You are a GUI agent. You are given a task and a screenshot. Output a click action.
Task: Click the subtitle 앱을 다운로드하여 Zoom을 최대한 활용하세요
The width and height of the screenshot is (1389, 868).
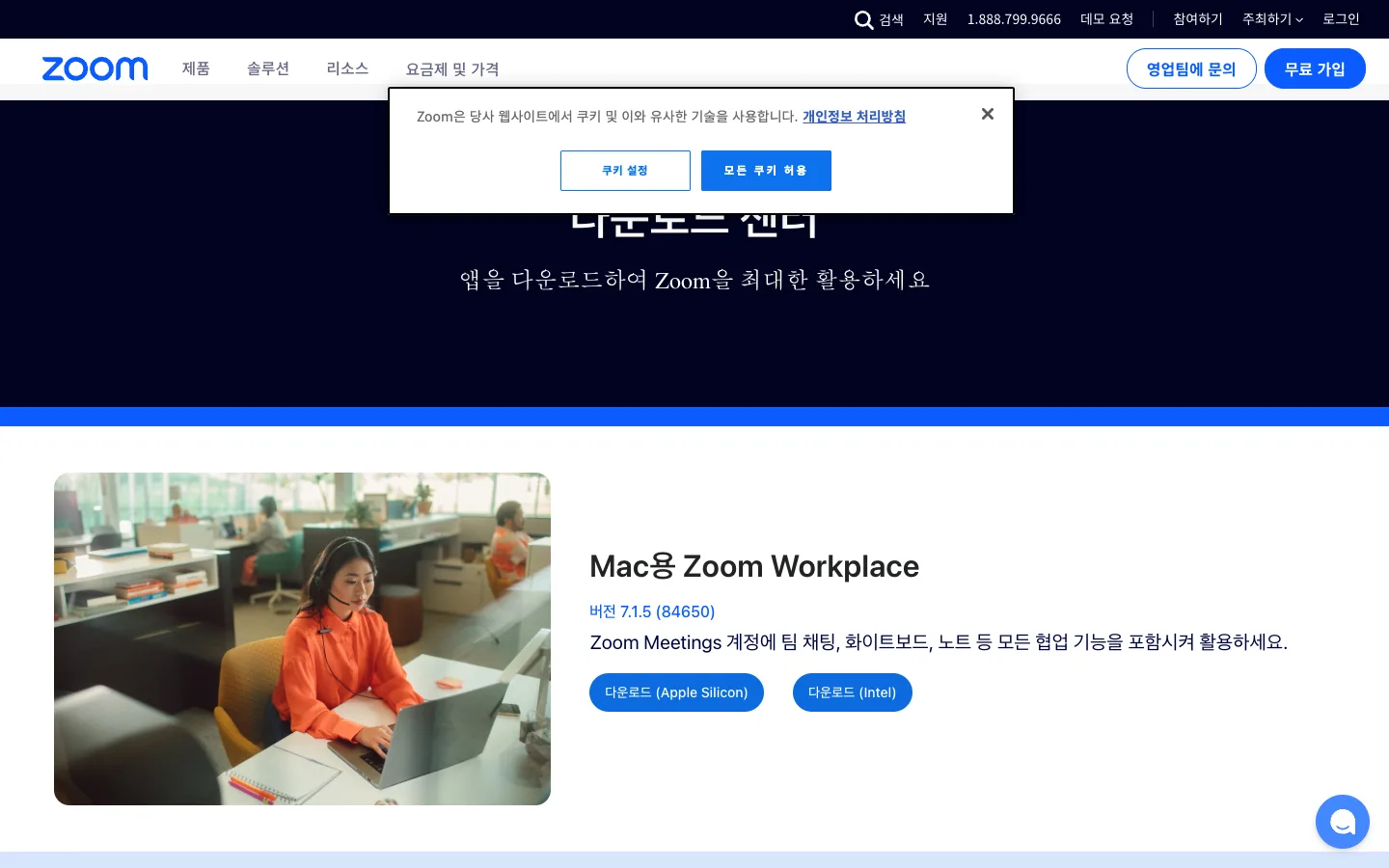(694, 280)
